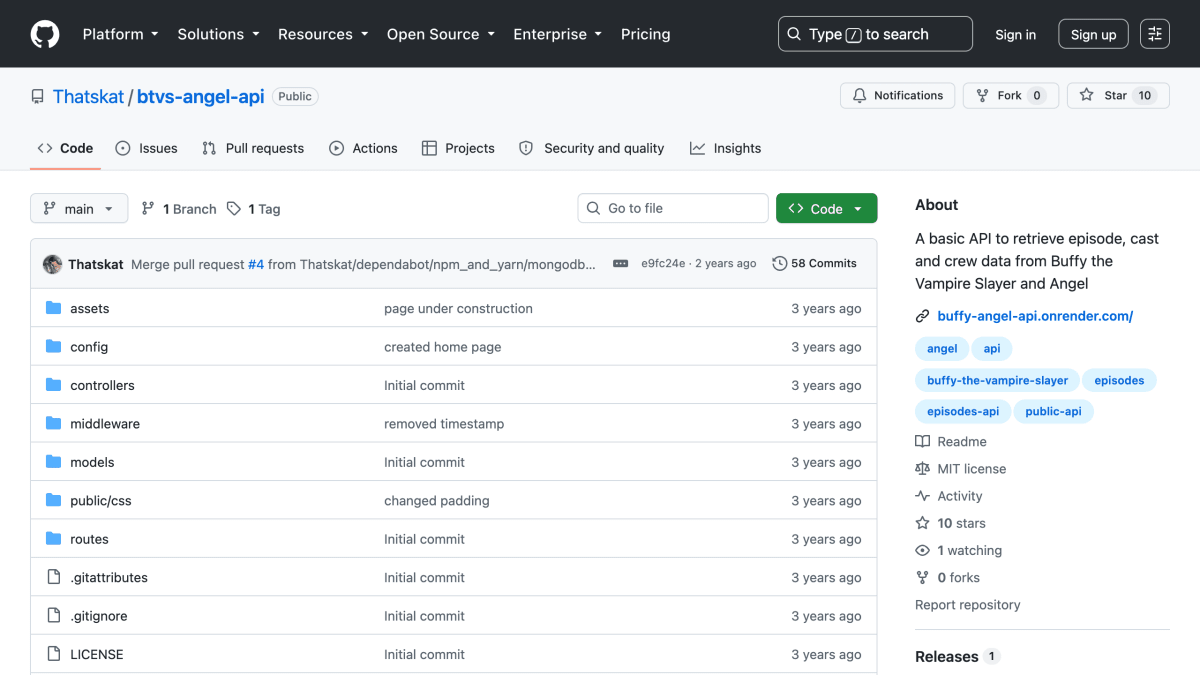Expand the Resources menu
This screenshot has width=1200, height=675.
(x=323, y=34)
